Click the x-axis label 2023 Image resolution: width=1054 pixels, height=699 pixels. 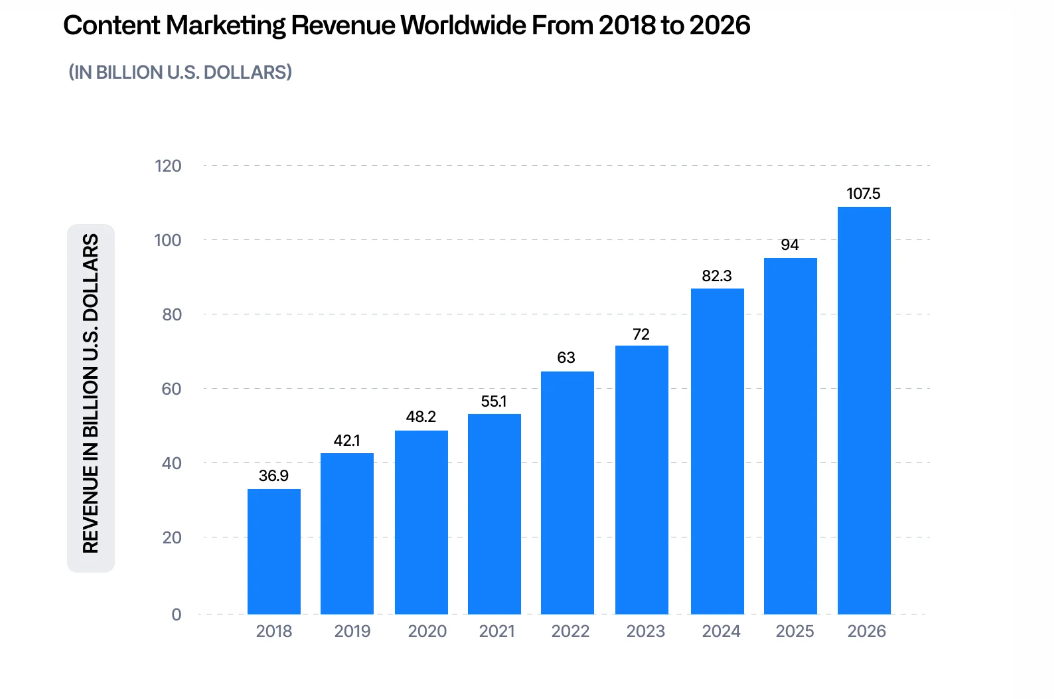tap(645, 631)
